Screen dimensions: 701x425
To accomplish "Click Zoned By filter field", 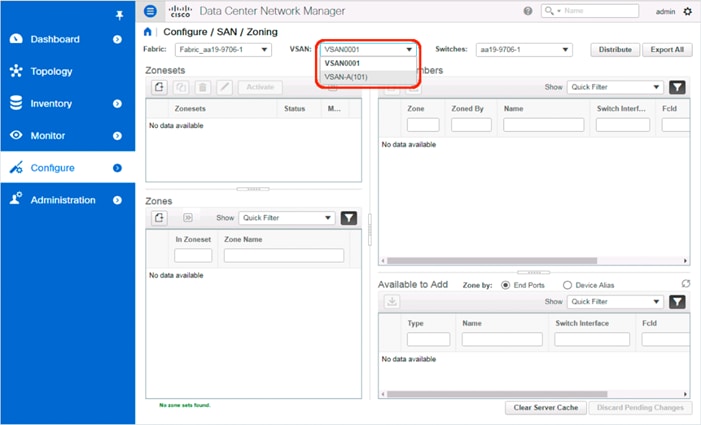I will 471,125.
